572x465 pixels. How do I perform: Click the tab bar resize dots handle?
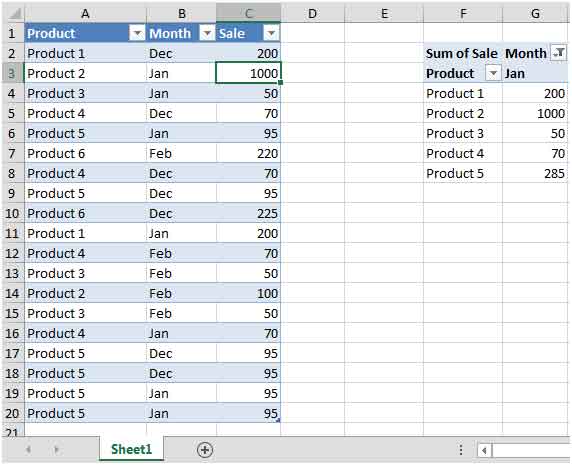(x=461, y=450)
